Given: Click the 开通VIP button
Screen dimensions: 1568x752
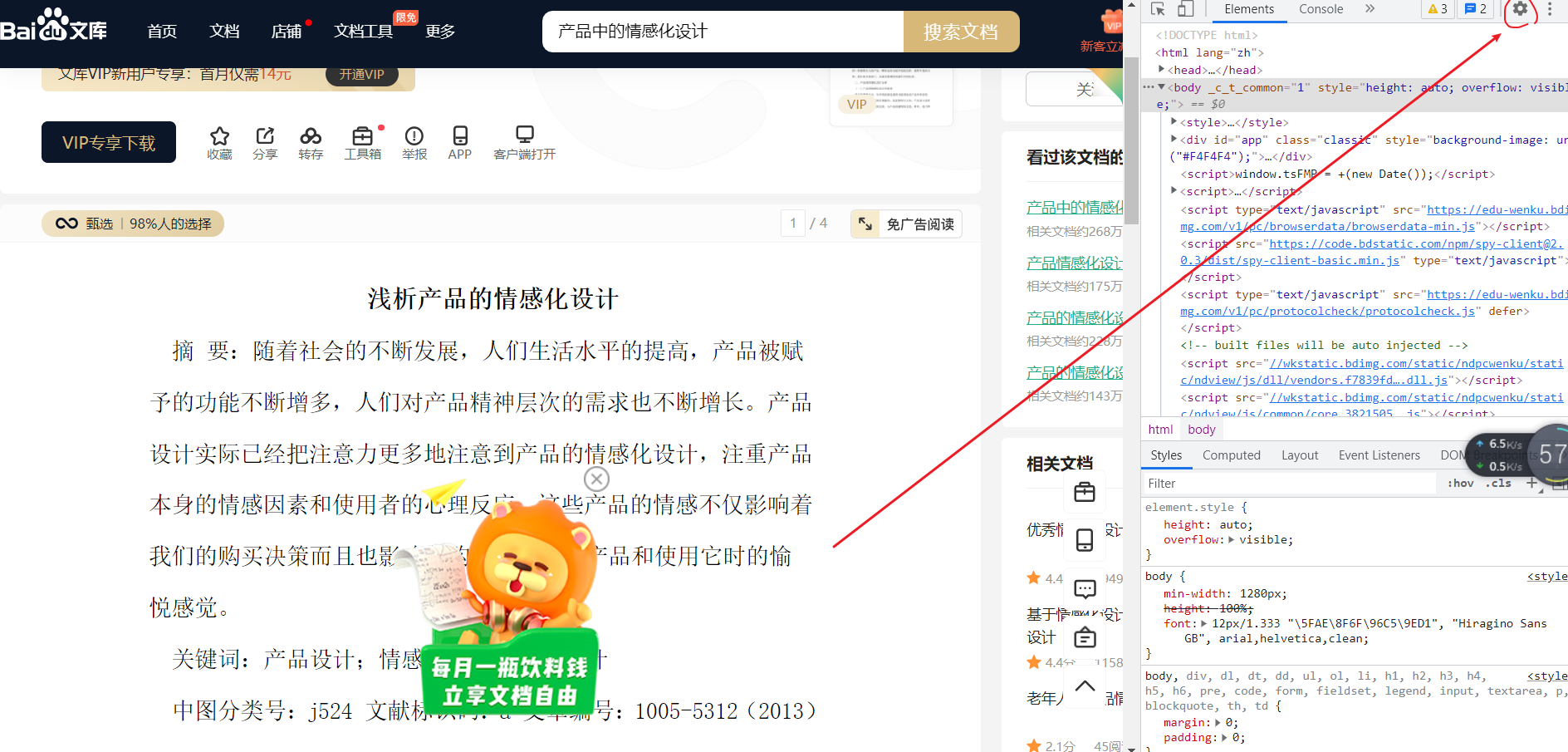Looking at the screenshot, I should click(362, 74).
